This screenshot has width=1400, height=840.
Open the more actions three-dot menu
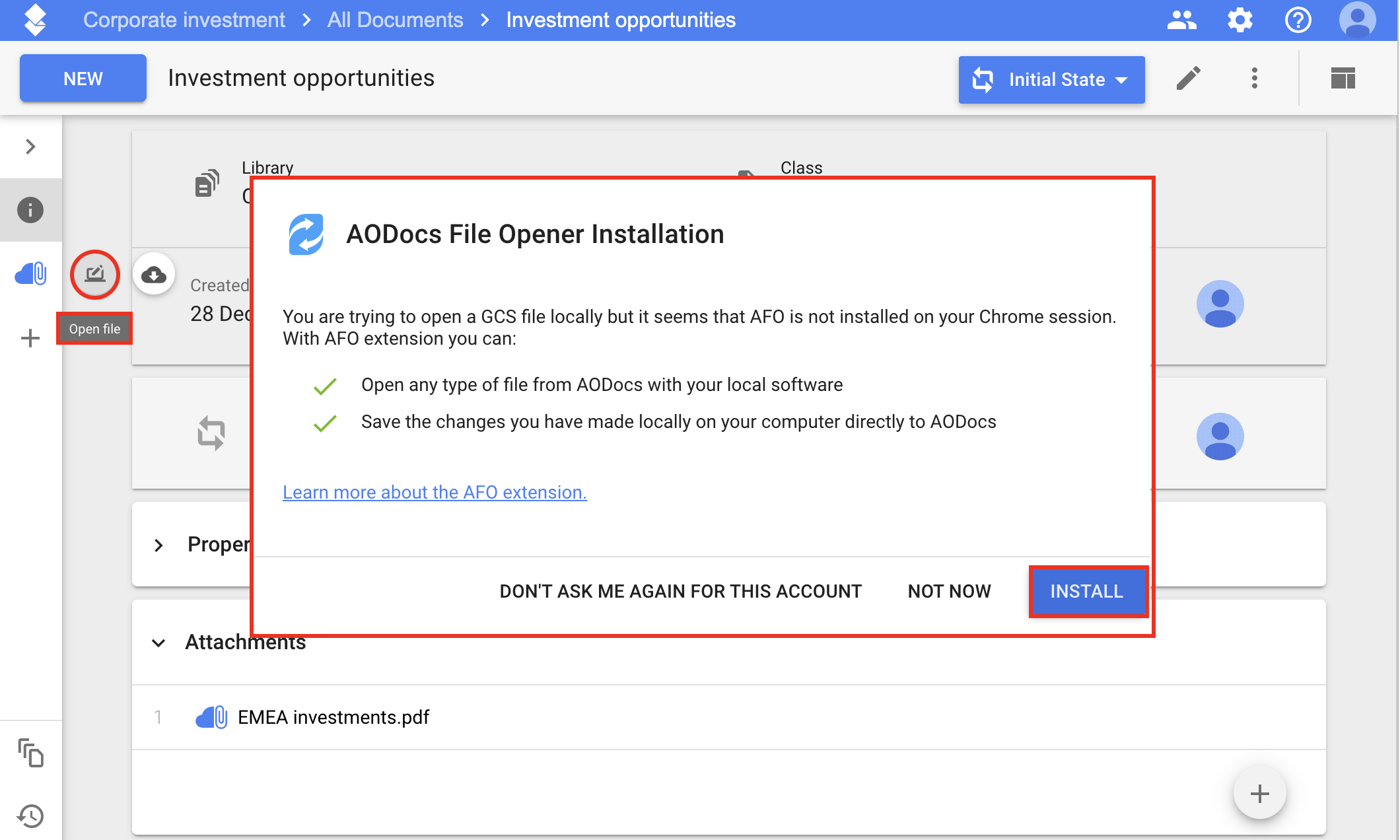[1254, 79]
